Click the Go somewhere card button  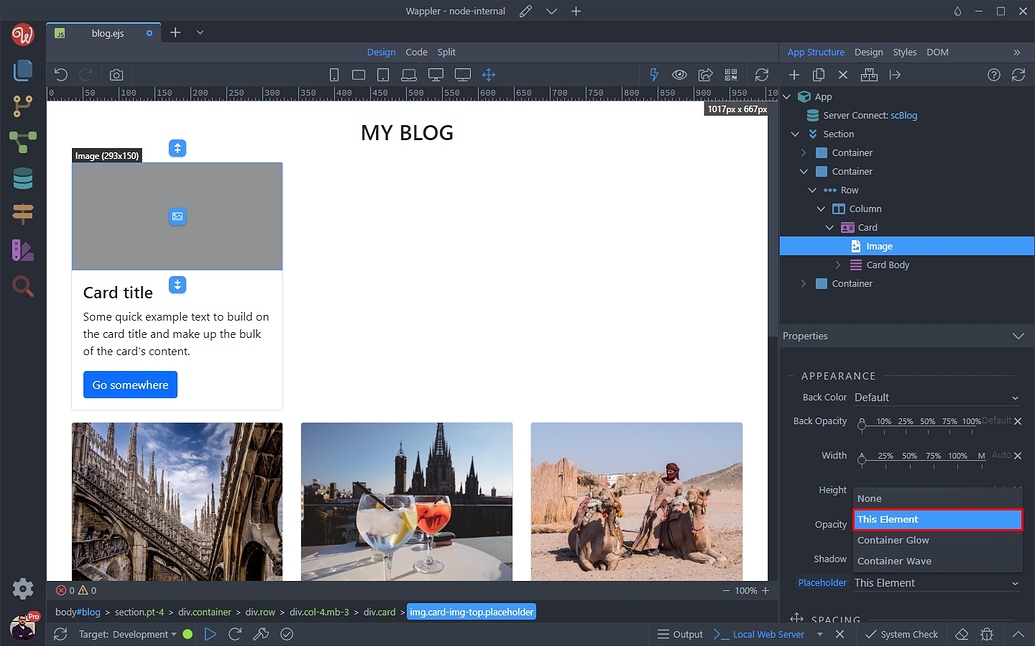(130, 384)
